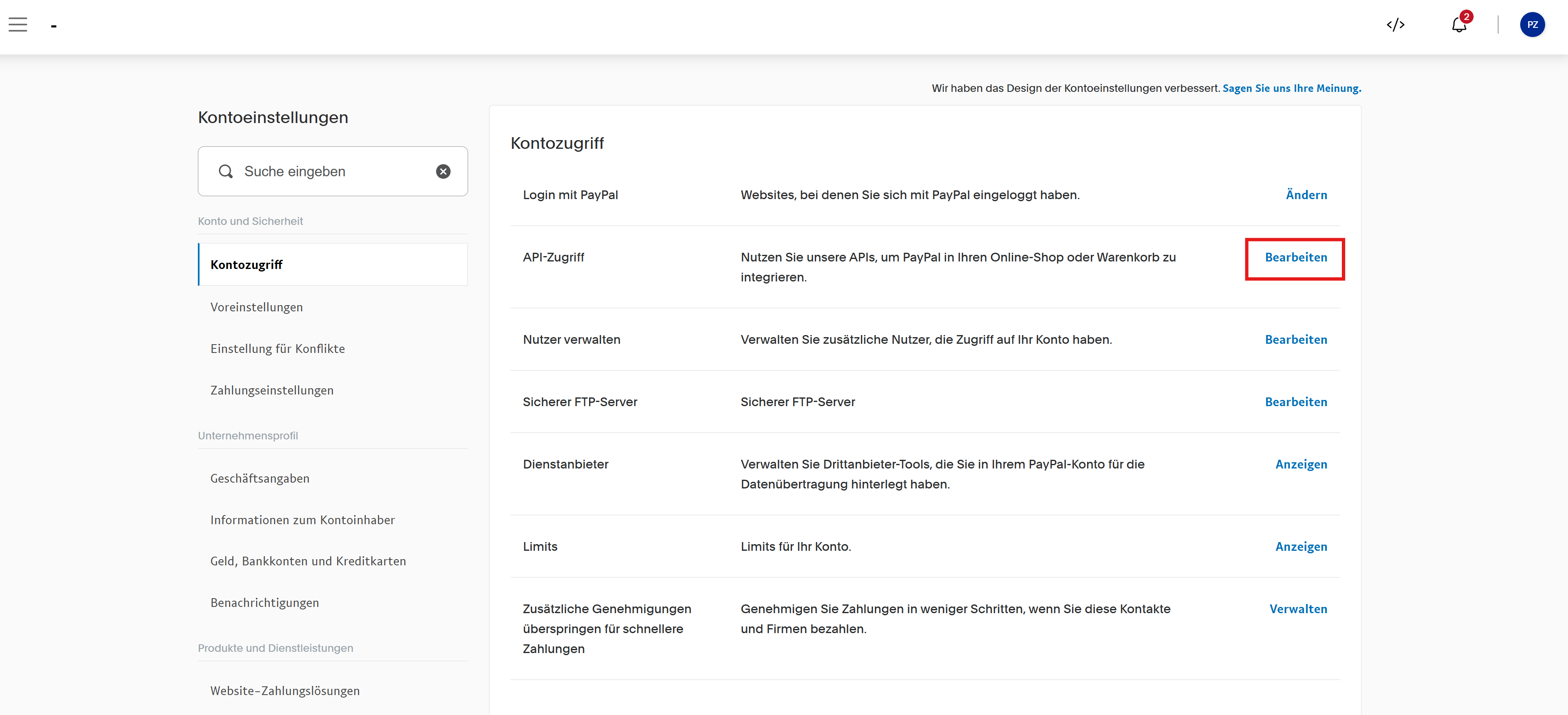The image size is (1568, 715).
Task: Click Bearbeiten for API-Zugriff
Action: coord(1295,257)
